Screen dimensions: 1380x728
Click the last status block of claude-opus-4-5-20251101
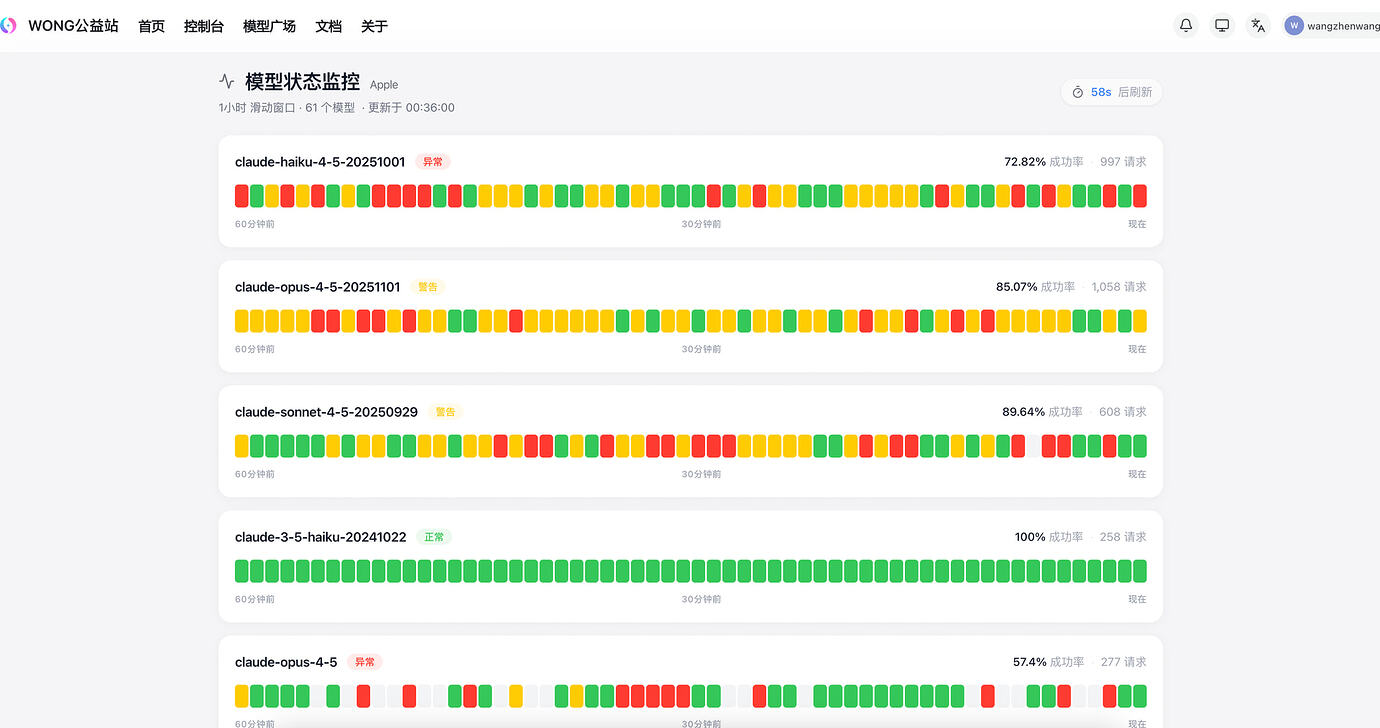(x=1140, y=321)
